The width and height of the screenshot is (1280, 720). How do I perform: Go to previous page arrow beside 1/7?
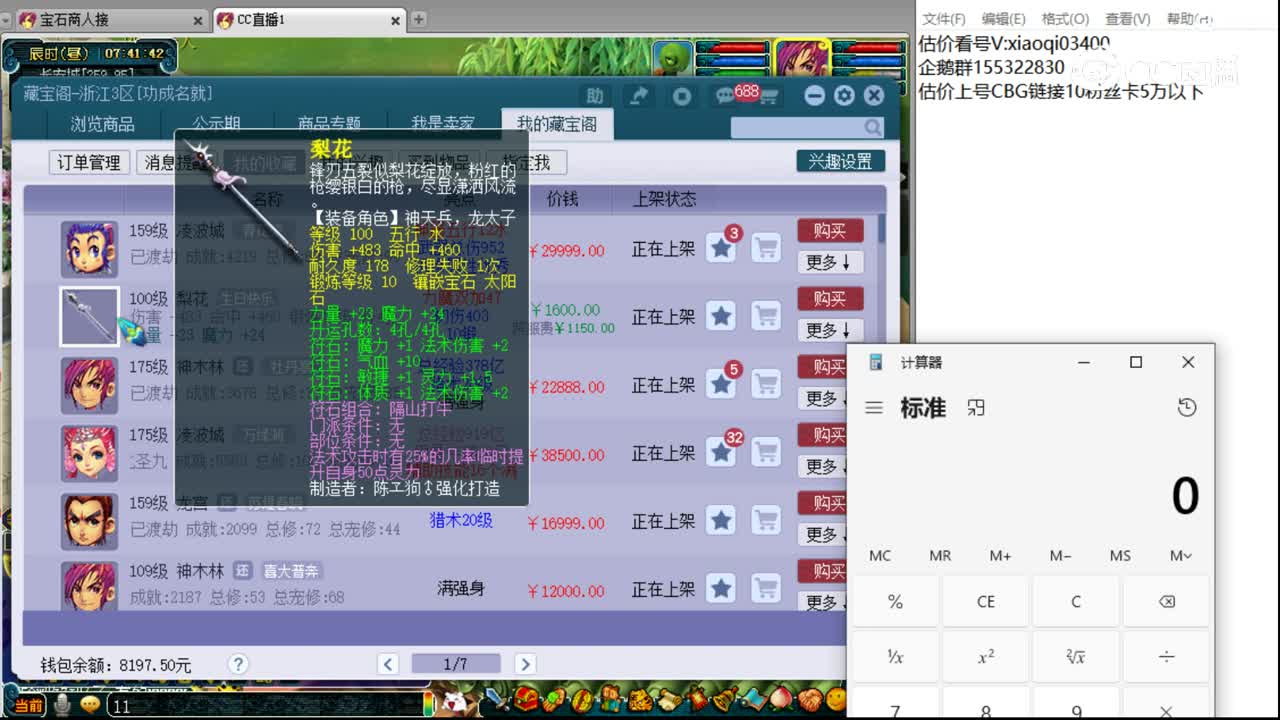[x=389, y=664]
